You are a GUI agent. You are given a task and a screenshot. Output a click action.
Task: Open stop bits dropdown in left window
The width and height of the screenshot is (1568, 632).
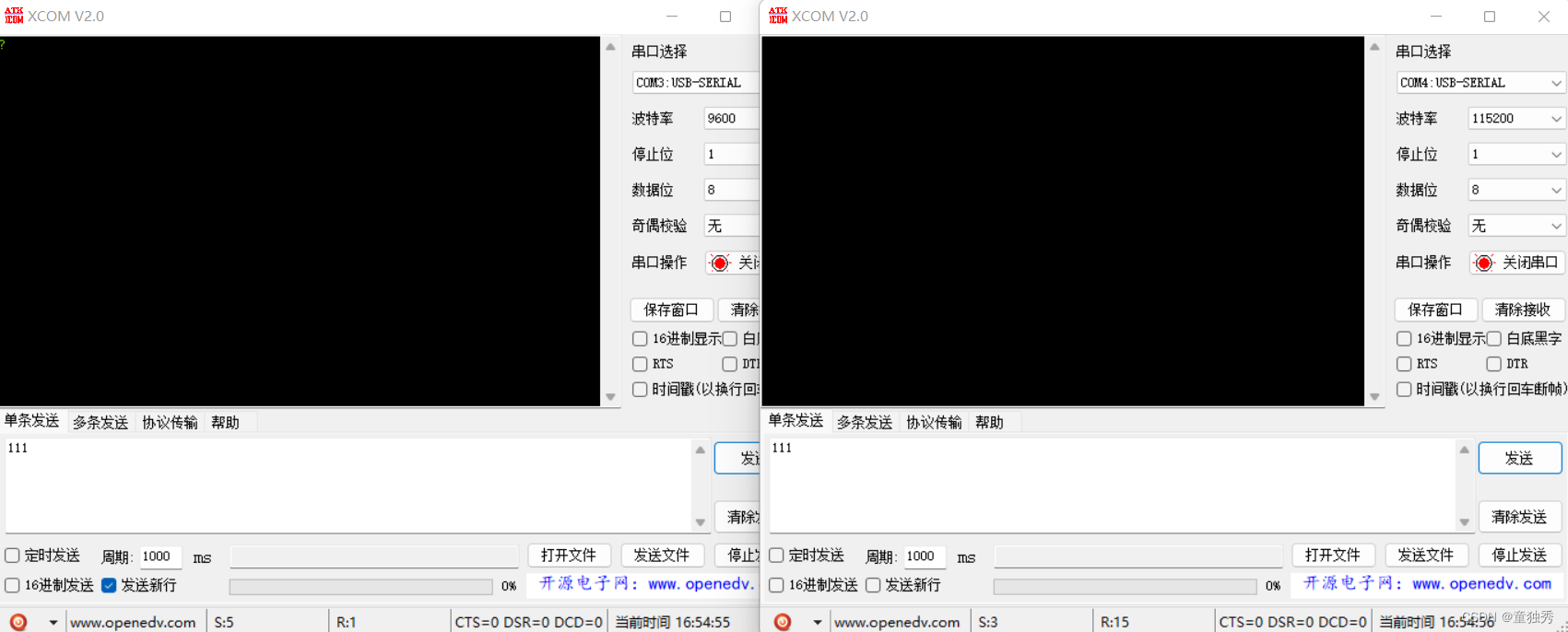731,155
